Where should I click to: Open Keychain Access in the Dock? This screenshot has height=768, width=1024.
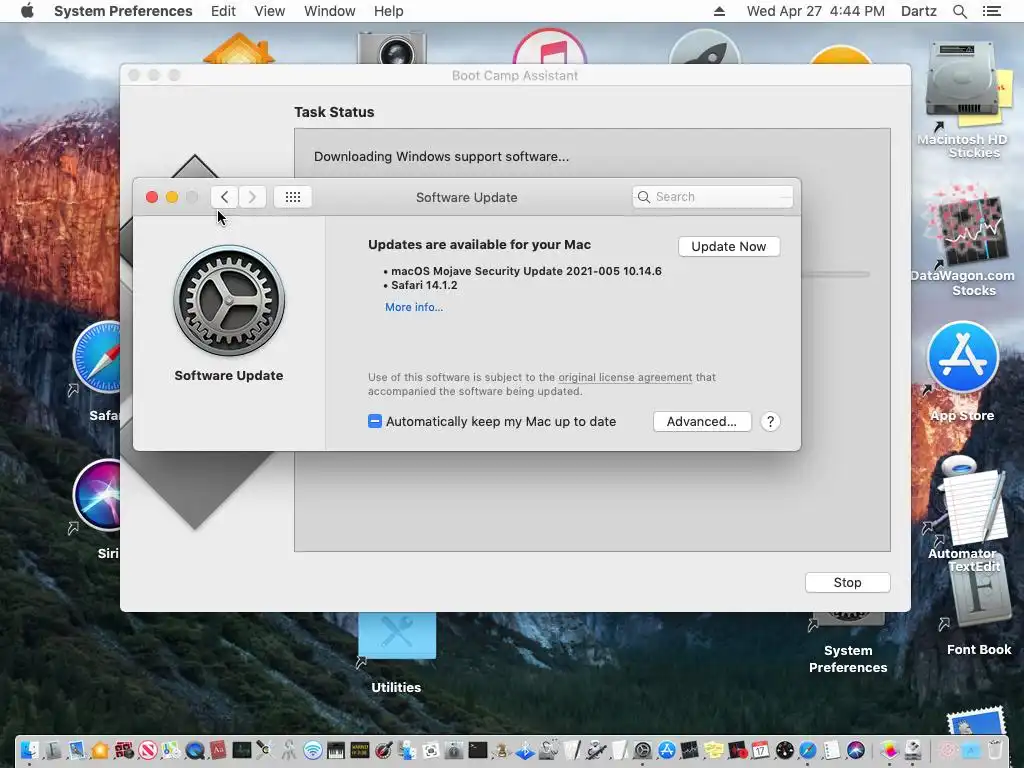pyautogui.click(x=288, y=750)
